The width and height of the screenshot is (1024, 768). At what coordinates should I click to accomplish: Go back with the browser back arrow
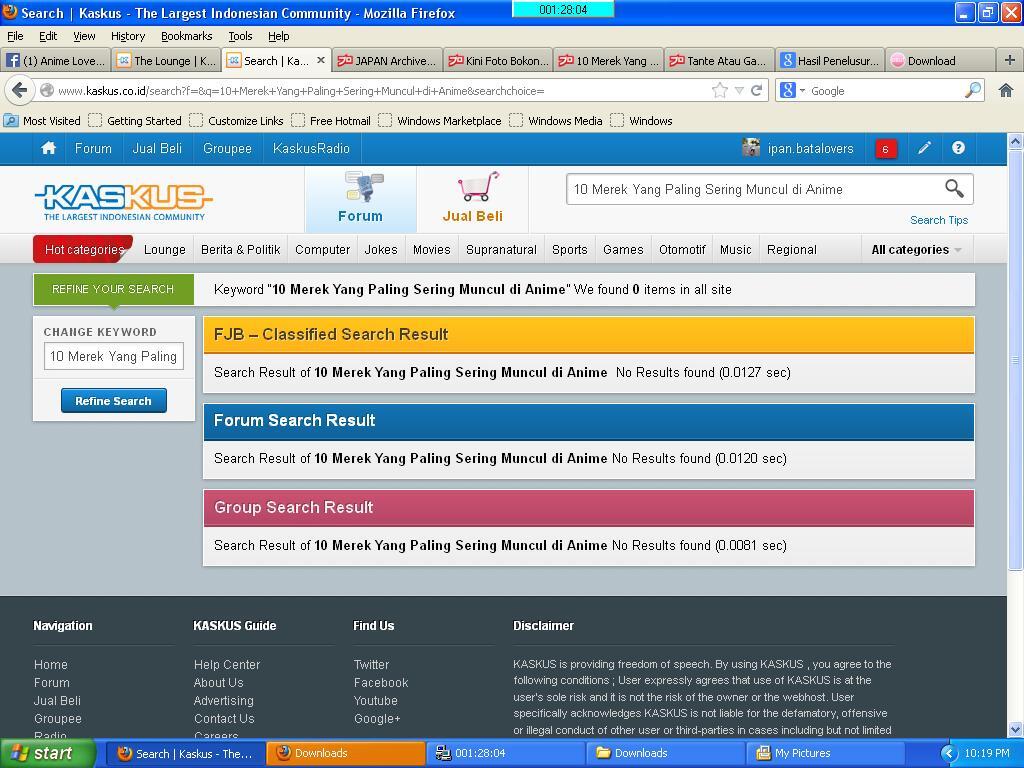(x=20, y=90)
